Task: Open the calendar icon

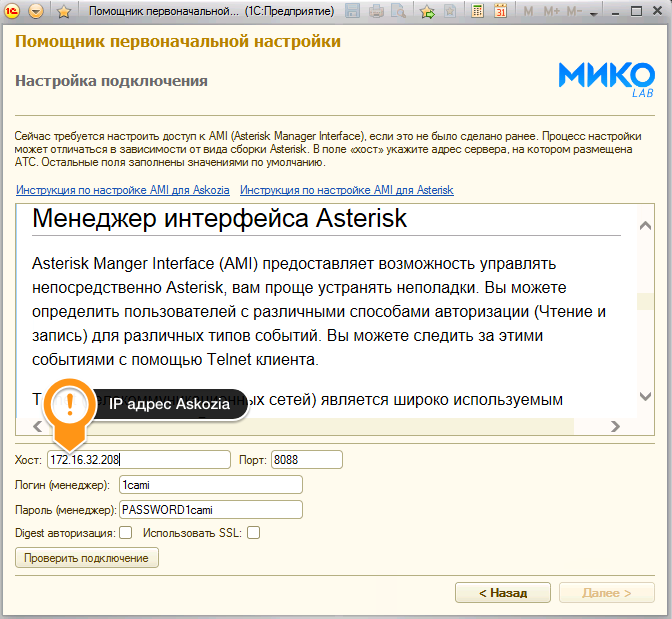Action: [x=500, y=11]
